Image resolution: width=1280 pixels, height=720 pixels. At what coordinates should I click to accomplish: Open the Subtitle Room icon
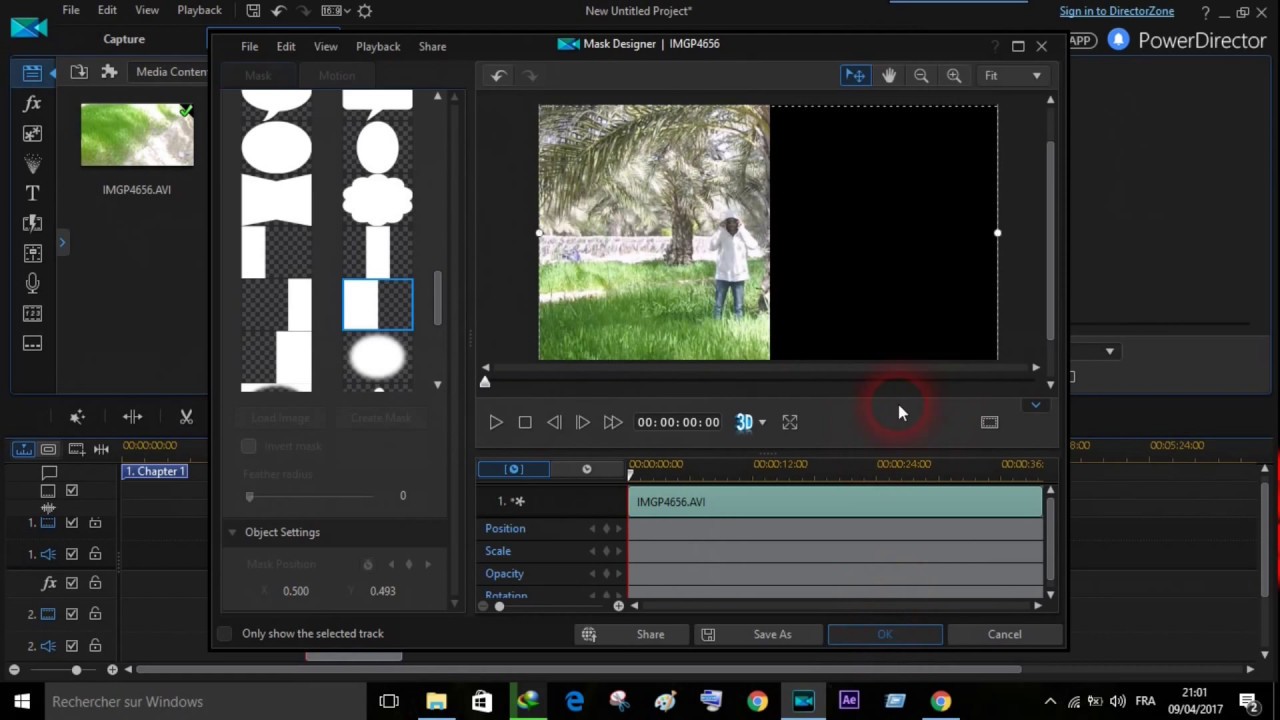32,343
